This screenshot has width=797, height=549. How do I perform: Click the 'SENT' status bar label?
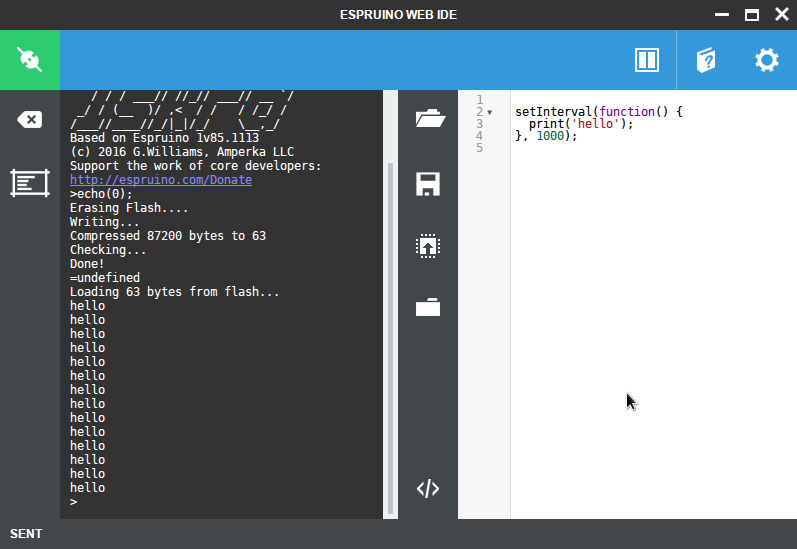tap(26, 534)
